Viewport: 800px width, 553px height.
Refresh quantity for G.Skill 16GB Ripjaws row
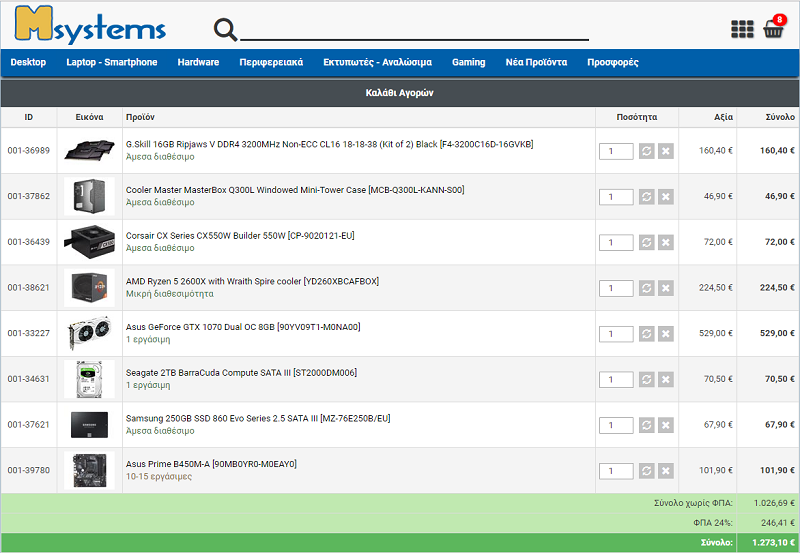tap(646, 151)
